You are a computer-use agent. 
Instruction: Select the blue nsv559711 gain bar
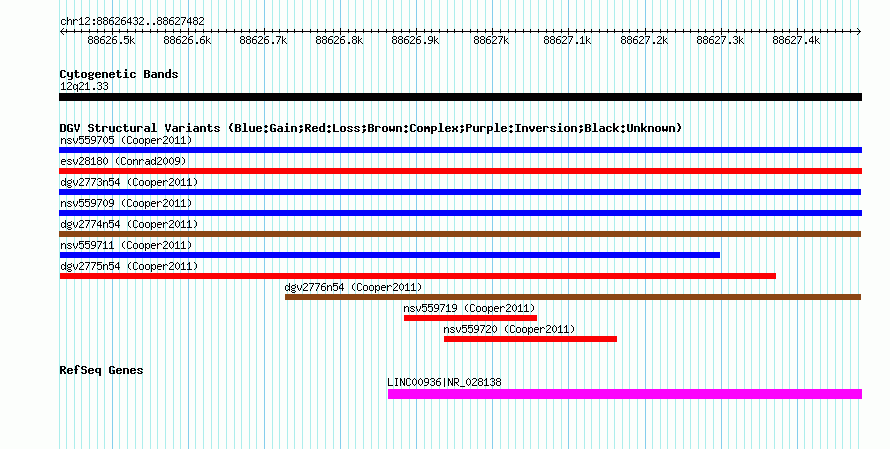click(x=389, y=255)
